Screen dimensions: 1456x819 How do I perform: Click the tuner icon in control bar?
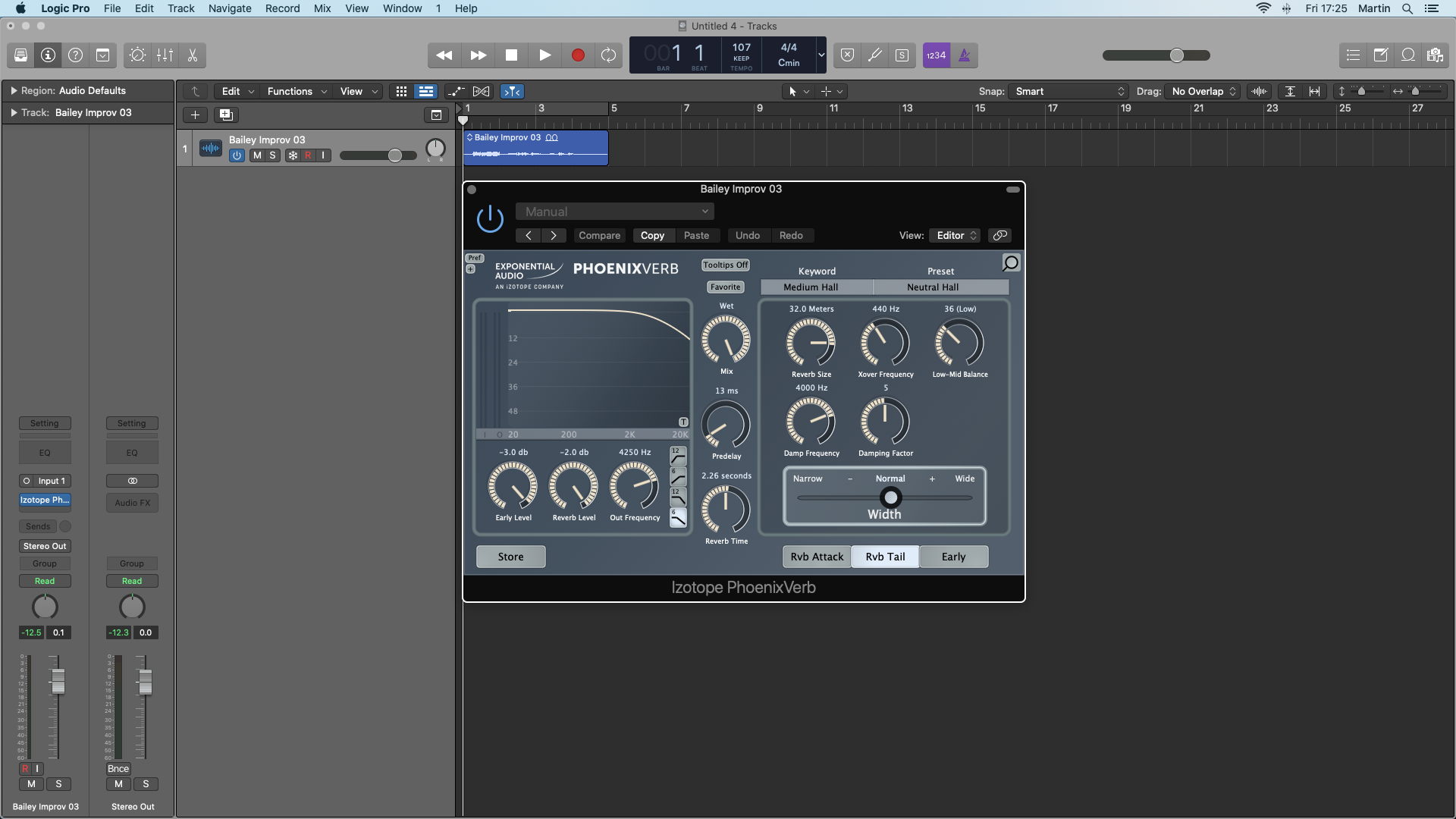coord(875,55)
